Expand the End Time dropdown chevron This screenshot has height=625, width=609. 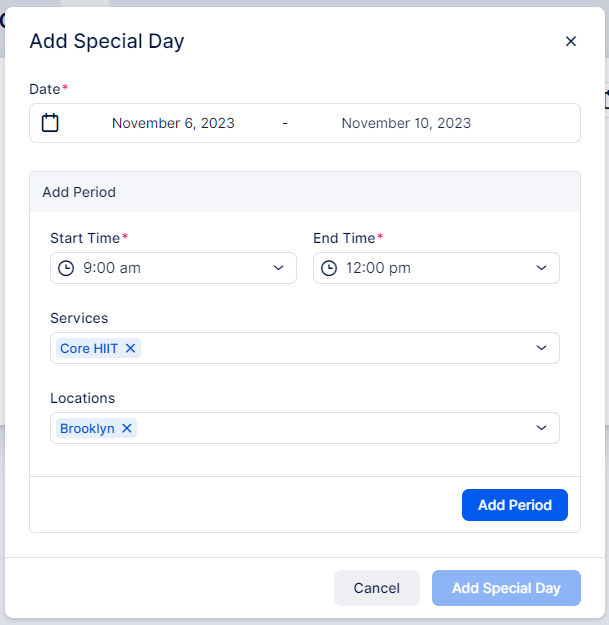coord(541,268)
